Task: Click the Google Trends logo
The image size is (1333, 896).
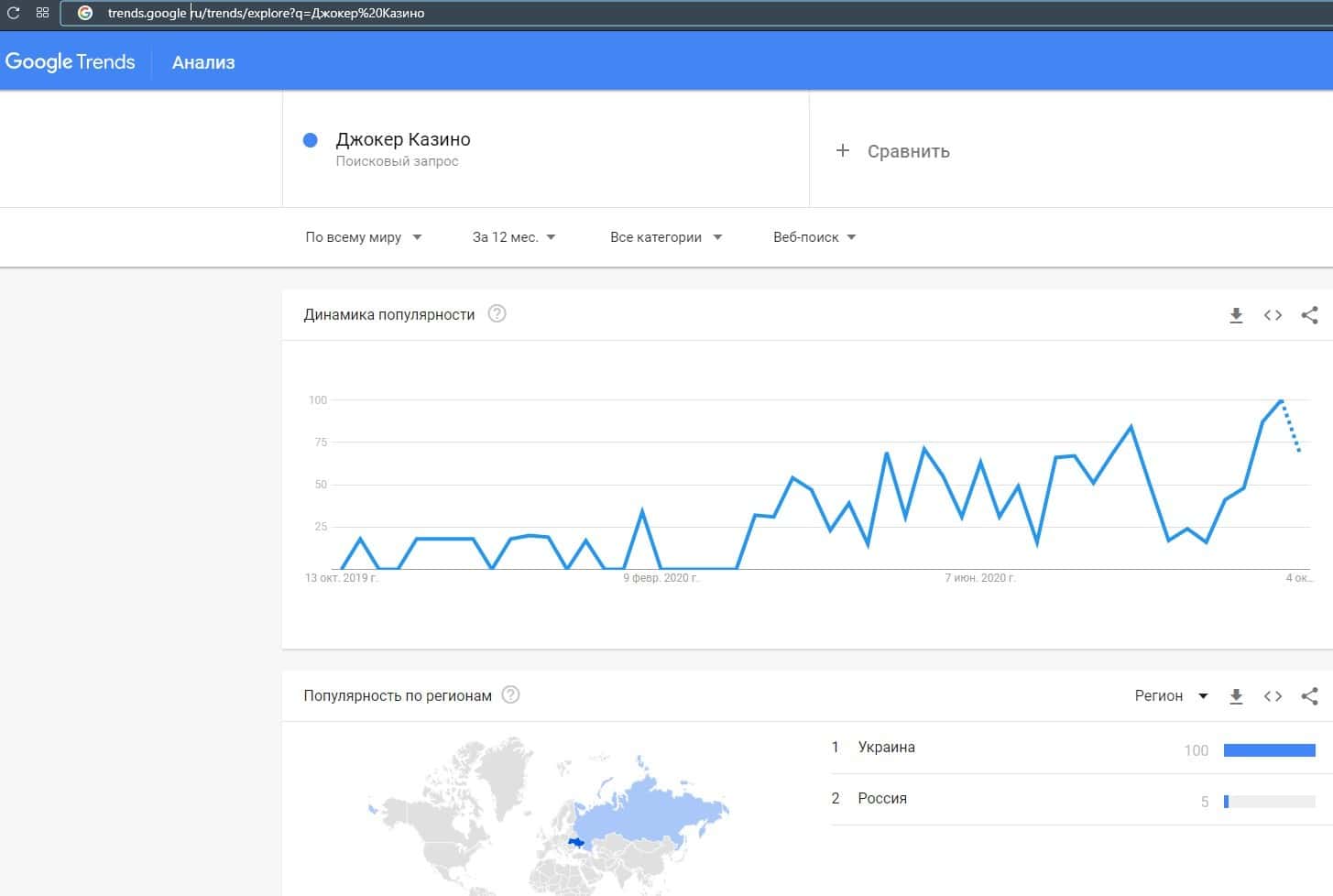Action: pyautogui.click(x=71, y=62)
